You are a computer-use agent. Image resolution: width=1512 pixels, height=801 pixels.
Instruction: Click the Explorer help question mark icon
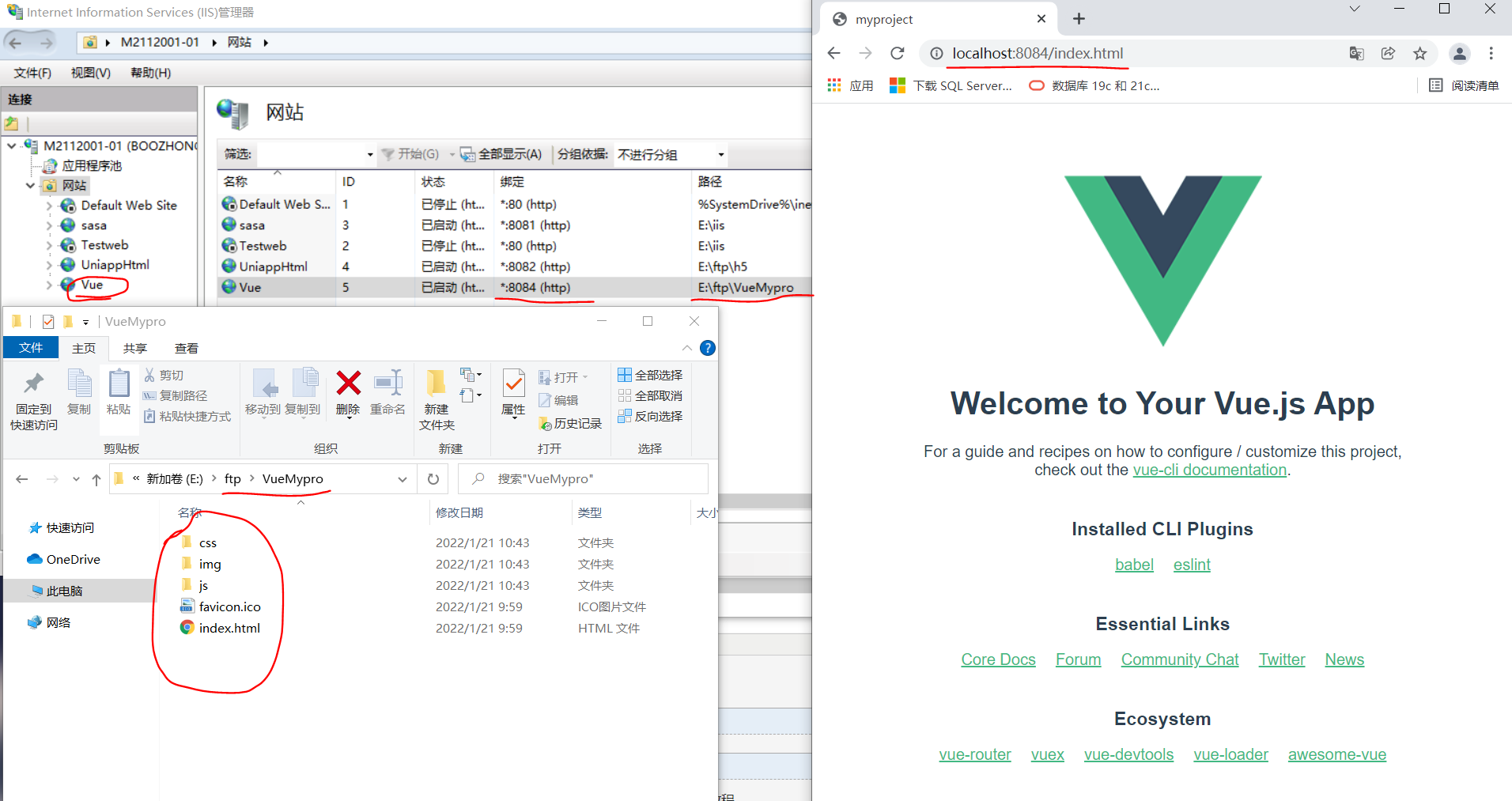click(708, 348)
